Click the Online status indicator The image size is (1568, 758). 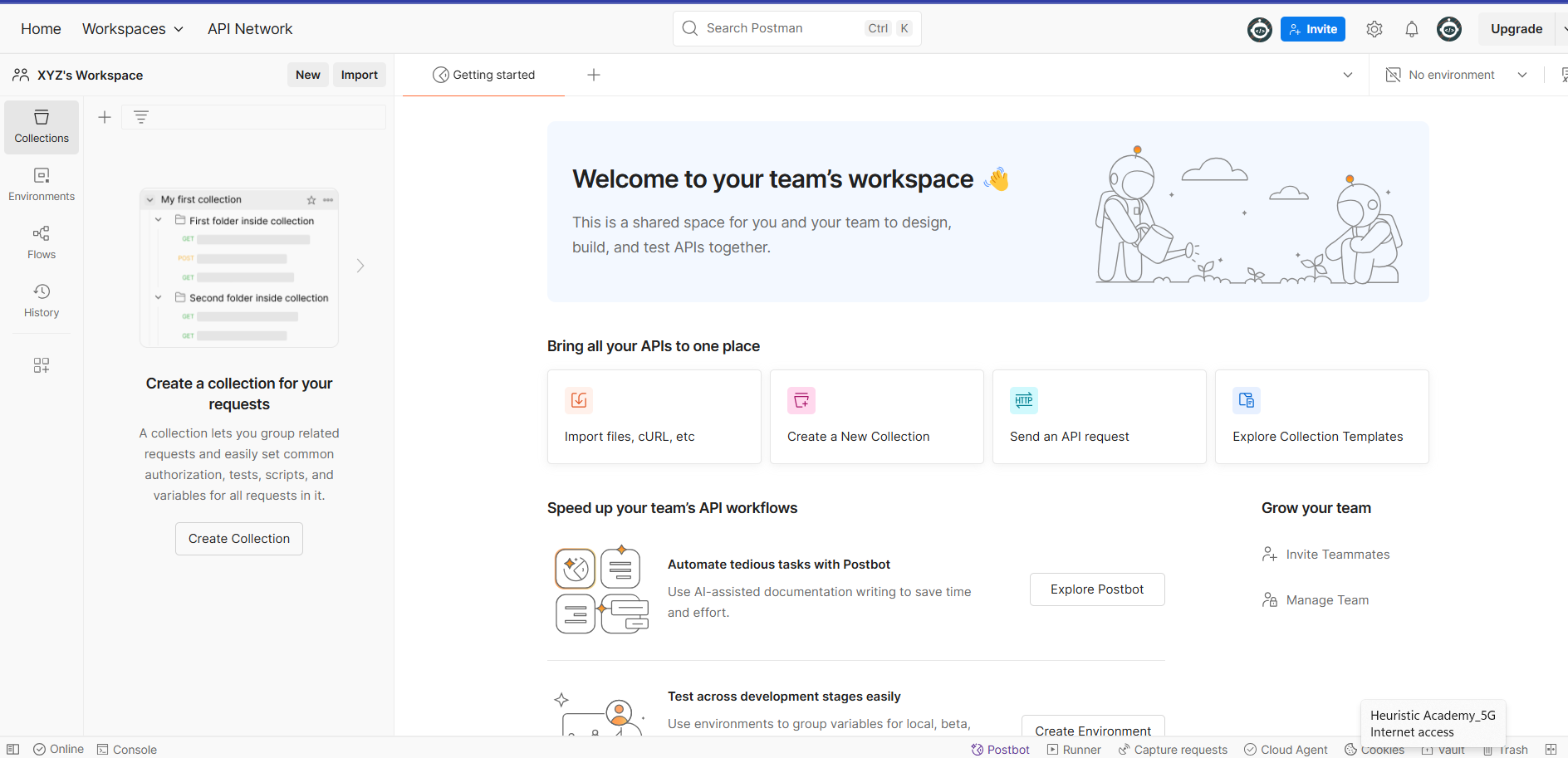[58, 749]
